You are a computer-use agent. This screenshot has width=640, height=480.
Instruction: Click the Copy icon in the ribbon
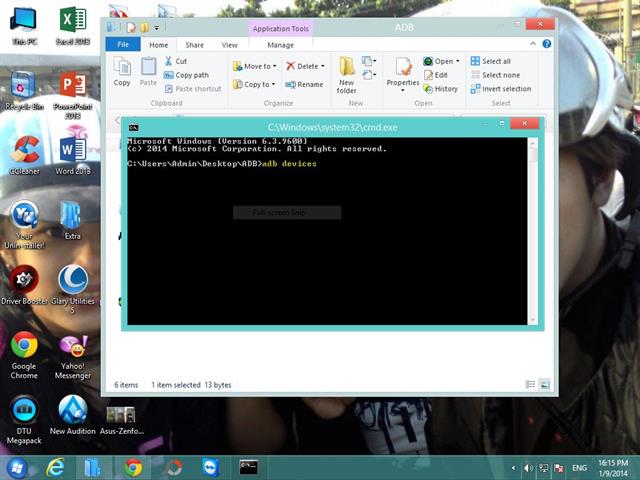tap(122, 70)
